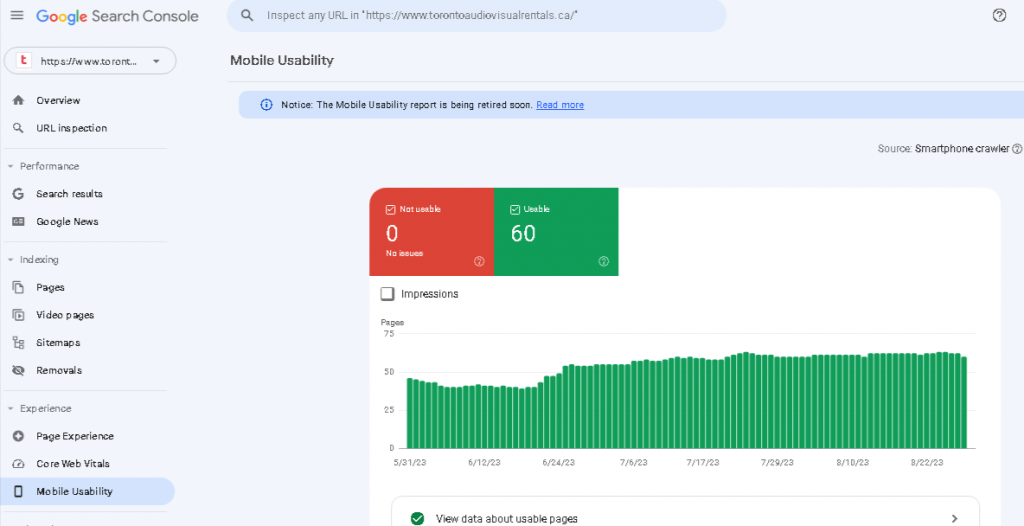
Task: Click the search magnifier icon in URL bar
Action: pos(247,15)
